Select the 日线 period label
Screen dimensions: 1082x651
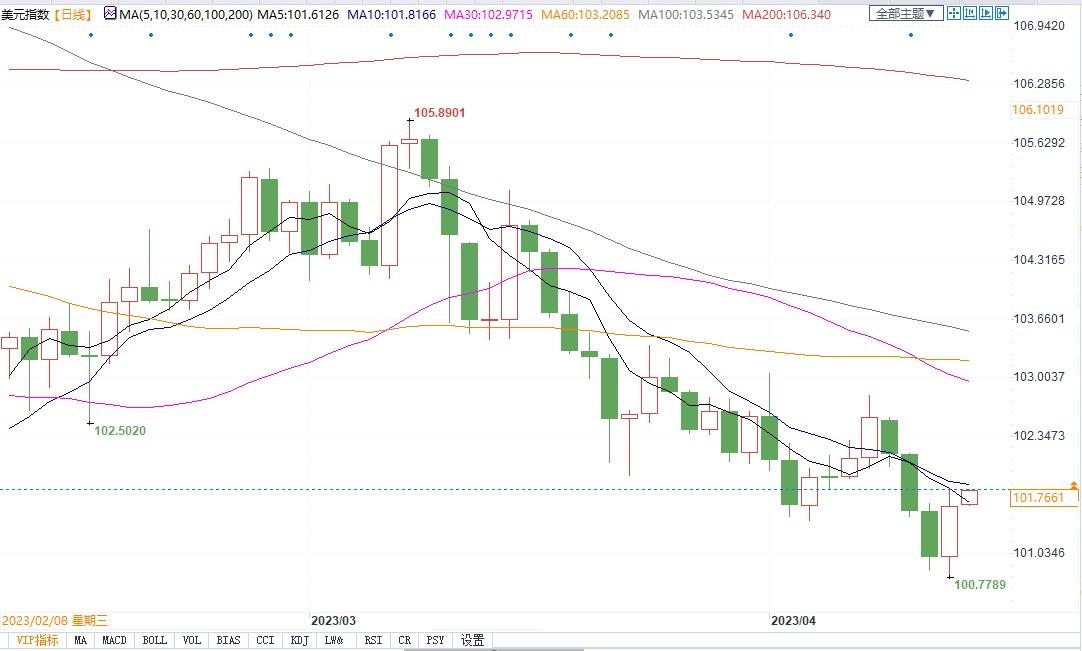click(72, 14)
